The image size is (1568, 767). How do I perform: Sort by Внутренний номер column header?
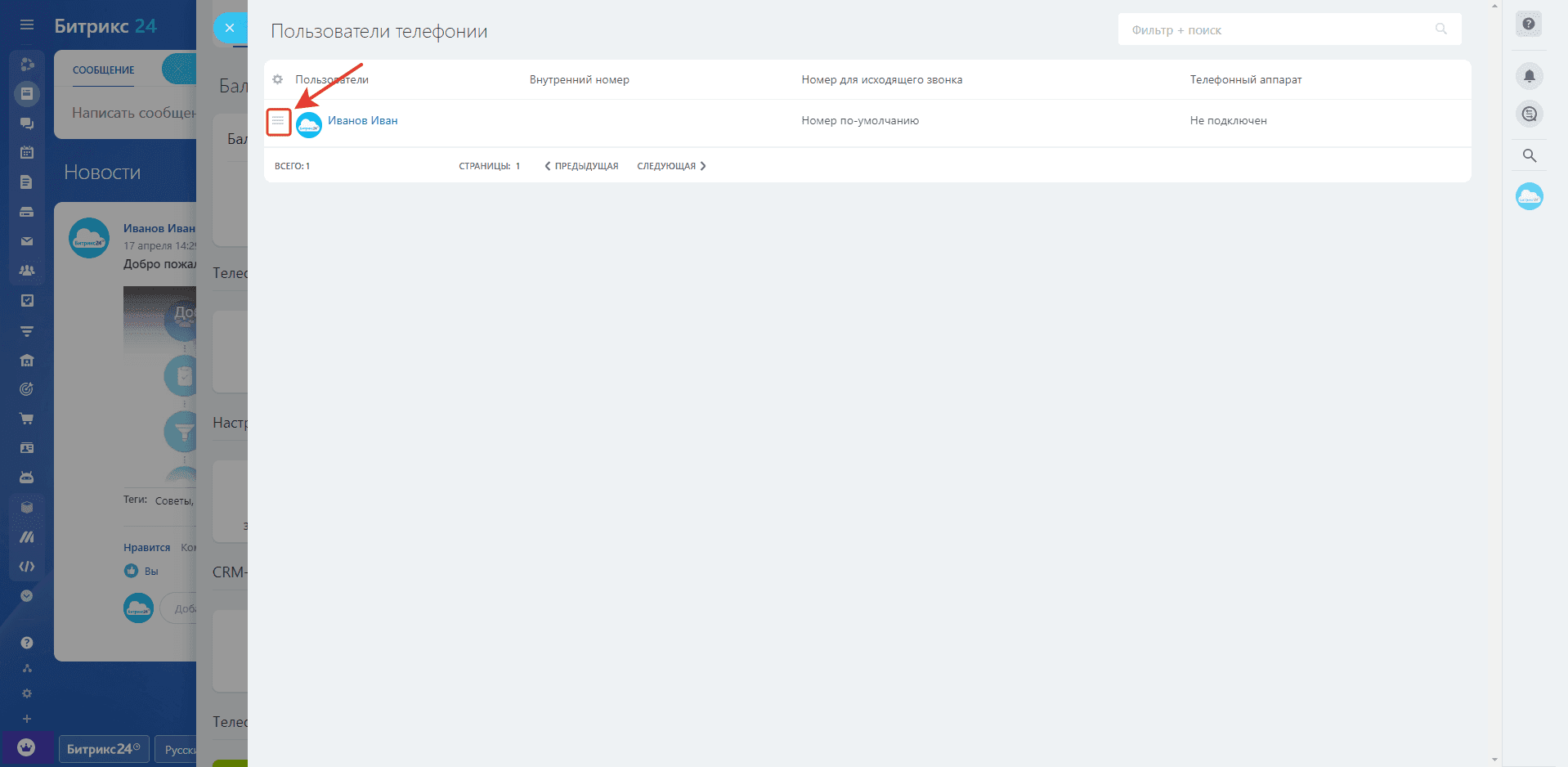pyautogui.click(x=579, y=79)
